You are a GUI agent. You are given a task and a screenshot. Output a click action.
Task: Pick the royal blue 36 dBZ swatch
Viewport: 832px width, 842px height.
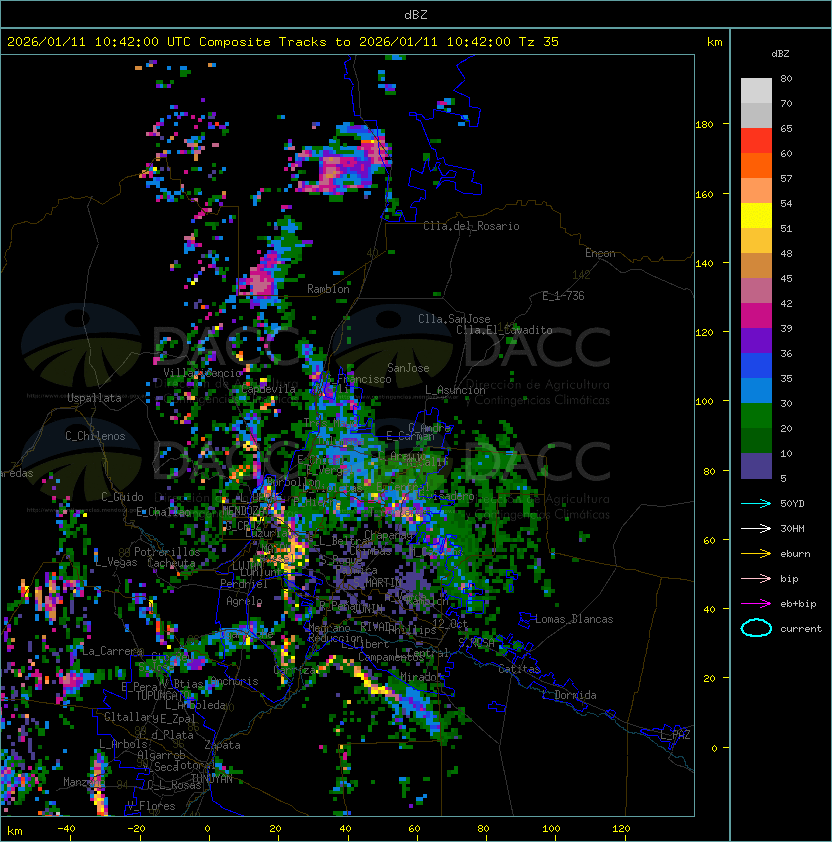(x=756, y=365)
